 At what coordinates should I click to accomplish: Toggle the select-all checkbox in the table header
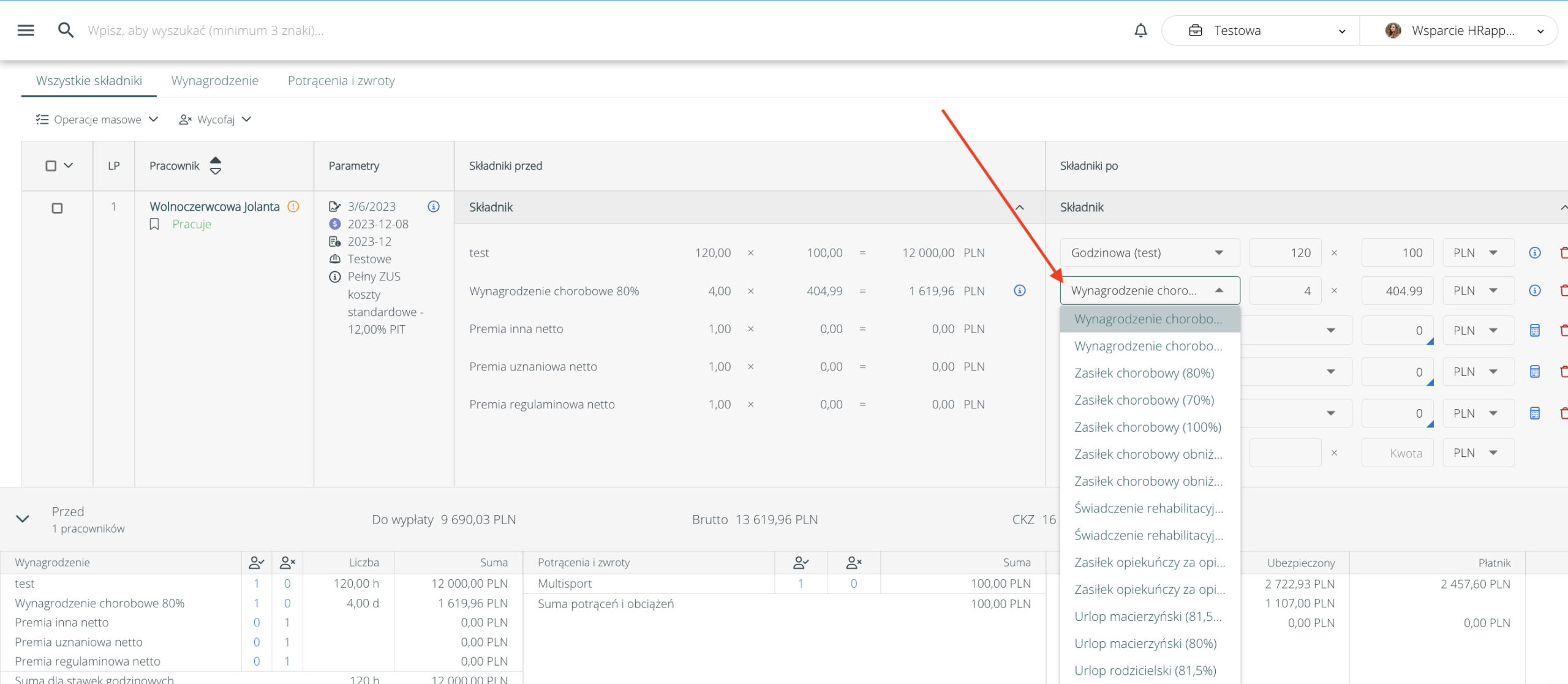tap(51, 165)
